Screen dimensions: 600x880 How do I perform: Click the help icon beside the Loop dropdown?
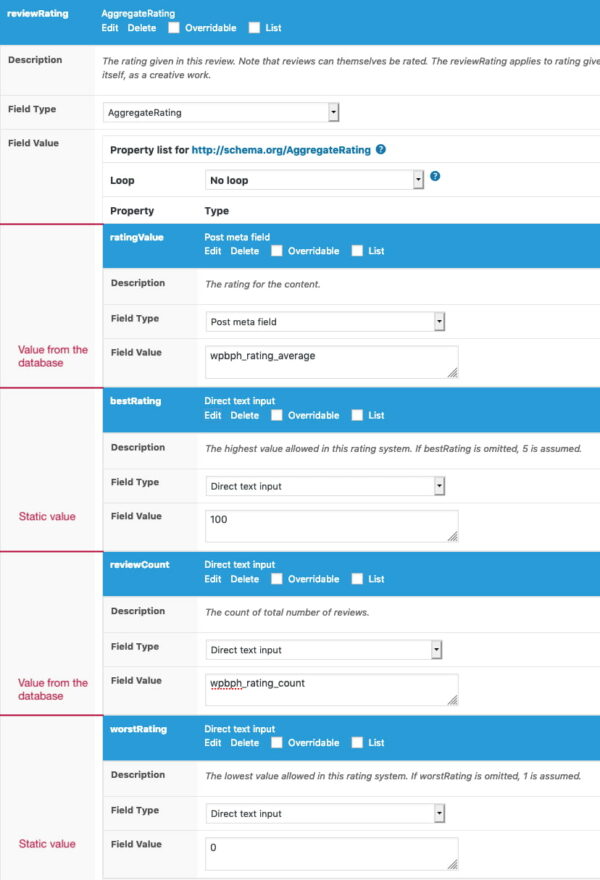tap(434, 177)
